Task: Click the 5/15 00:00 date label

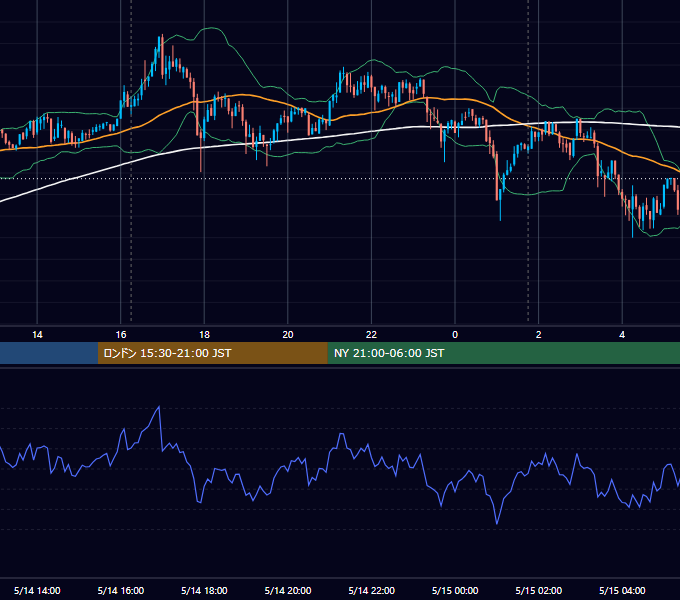Action: [455, 590]
